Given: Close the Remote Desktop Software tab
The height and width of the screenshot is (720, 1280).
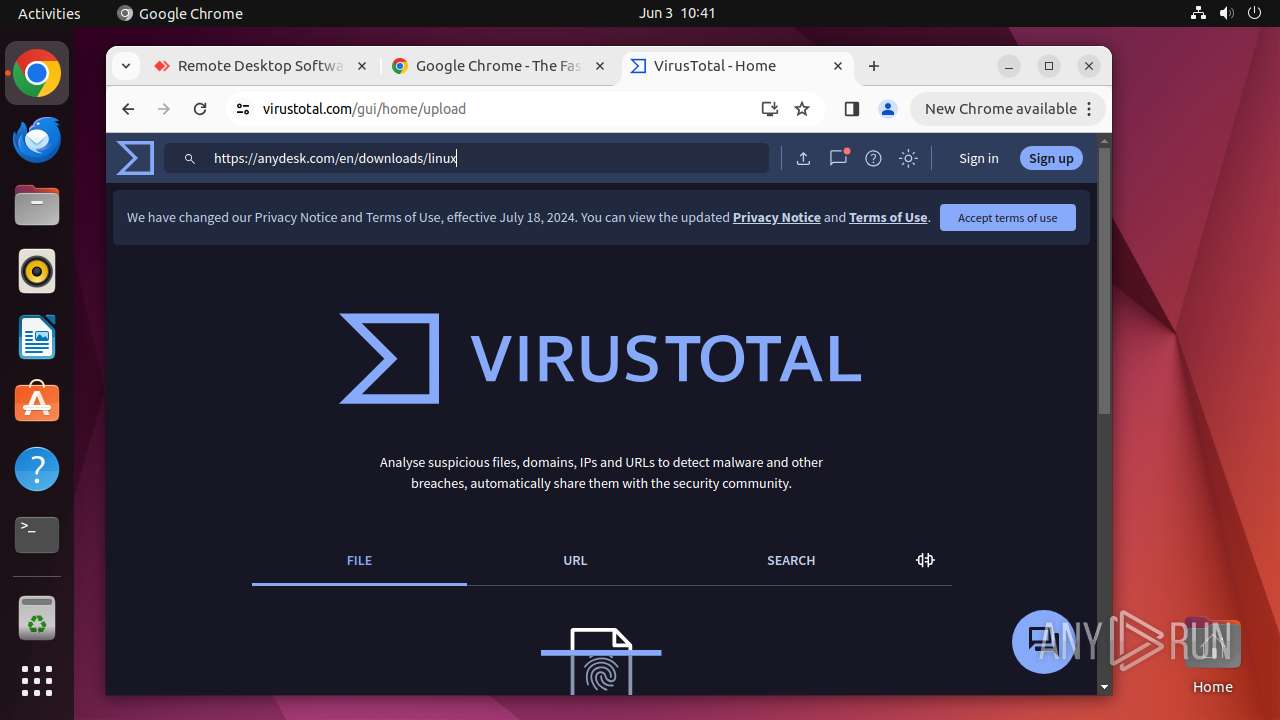Looking at the screenshot, I should 361,66.
